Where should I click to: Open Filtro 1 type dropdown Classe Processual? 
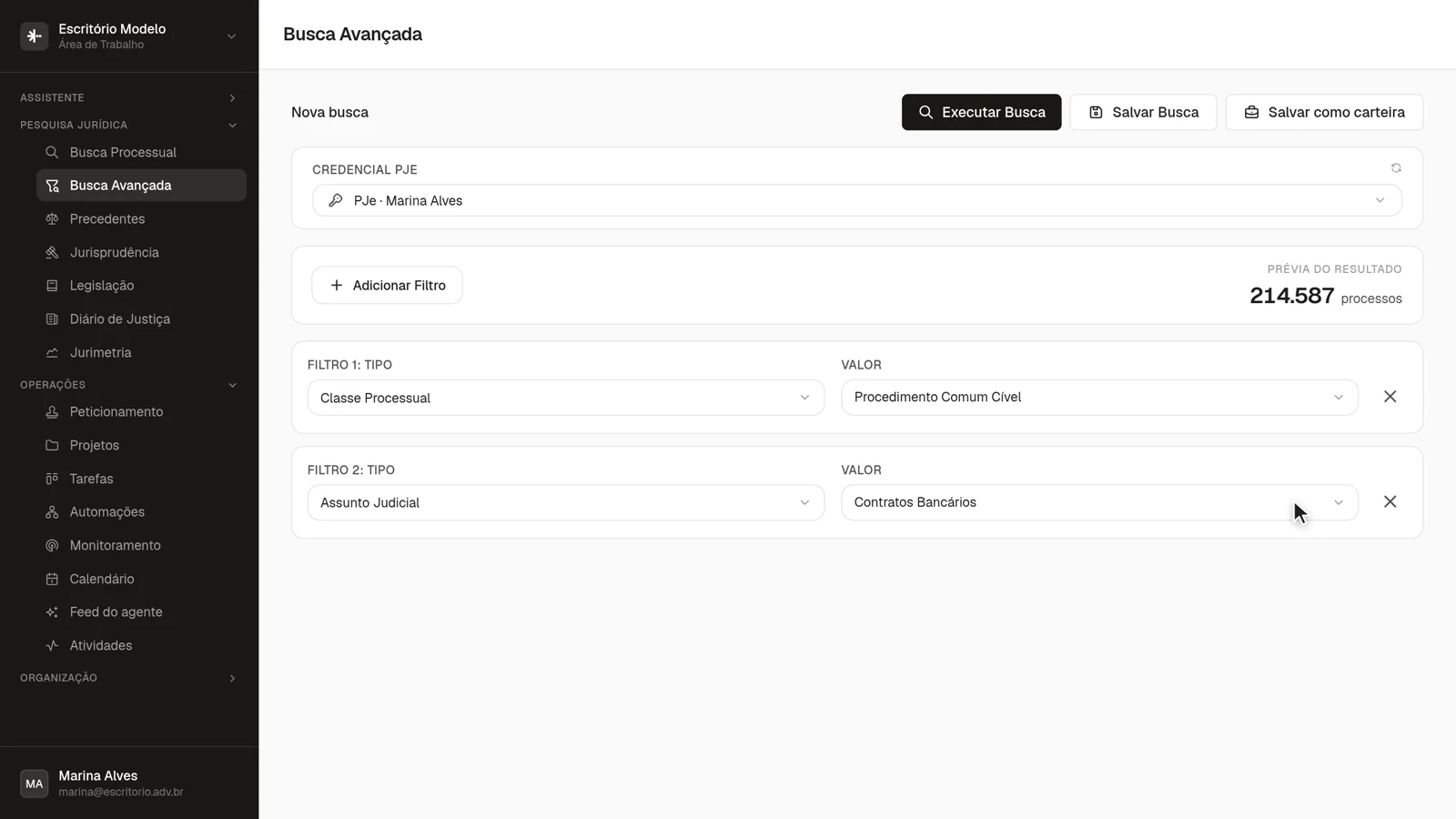(x=565, y=398)
